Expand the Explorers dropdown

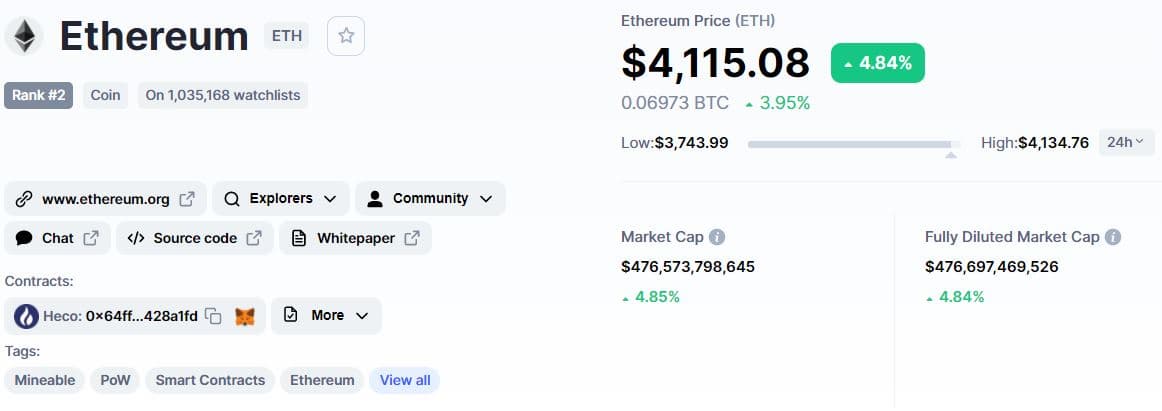click(x=281, y=199)
